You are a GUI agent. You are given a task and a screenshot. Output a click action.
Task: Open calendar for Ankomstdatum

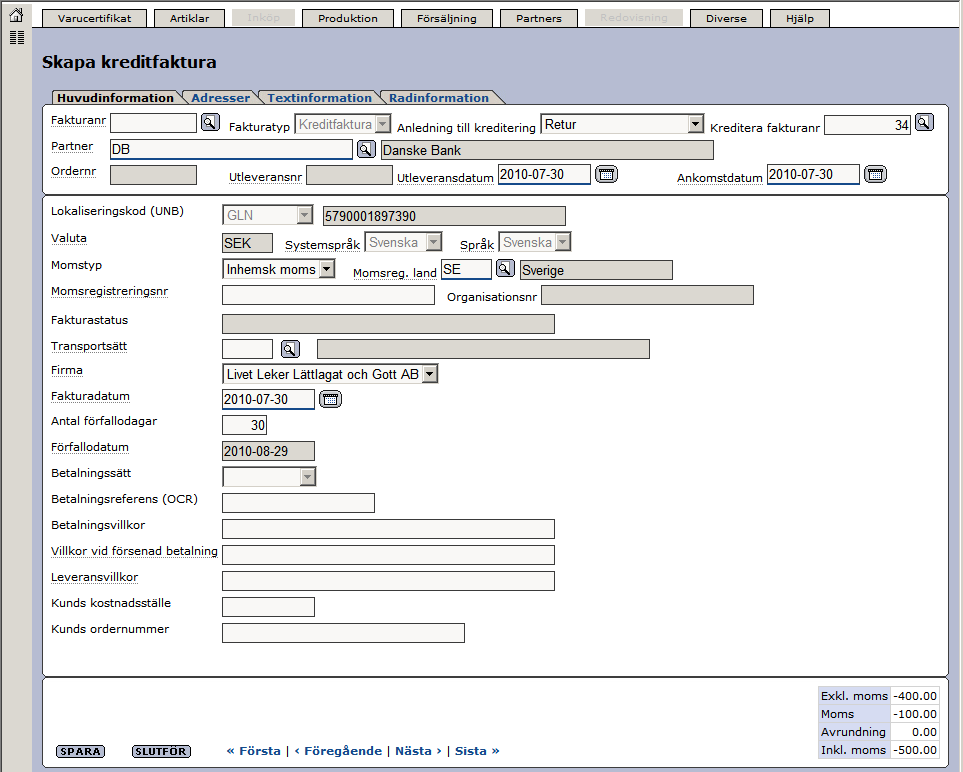[875, 174]
